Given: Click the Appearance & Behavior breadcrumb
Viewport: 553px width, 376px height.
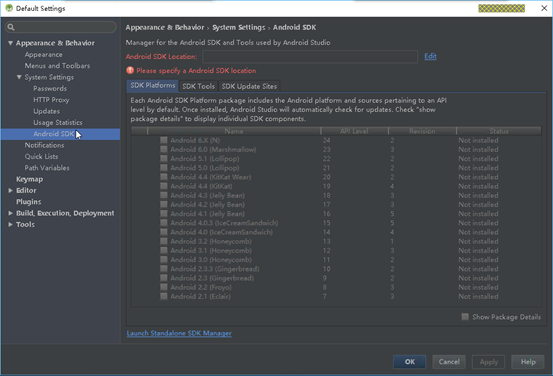Looking at the screenshot, I should click(165, 28).
